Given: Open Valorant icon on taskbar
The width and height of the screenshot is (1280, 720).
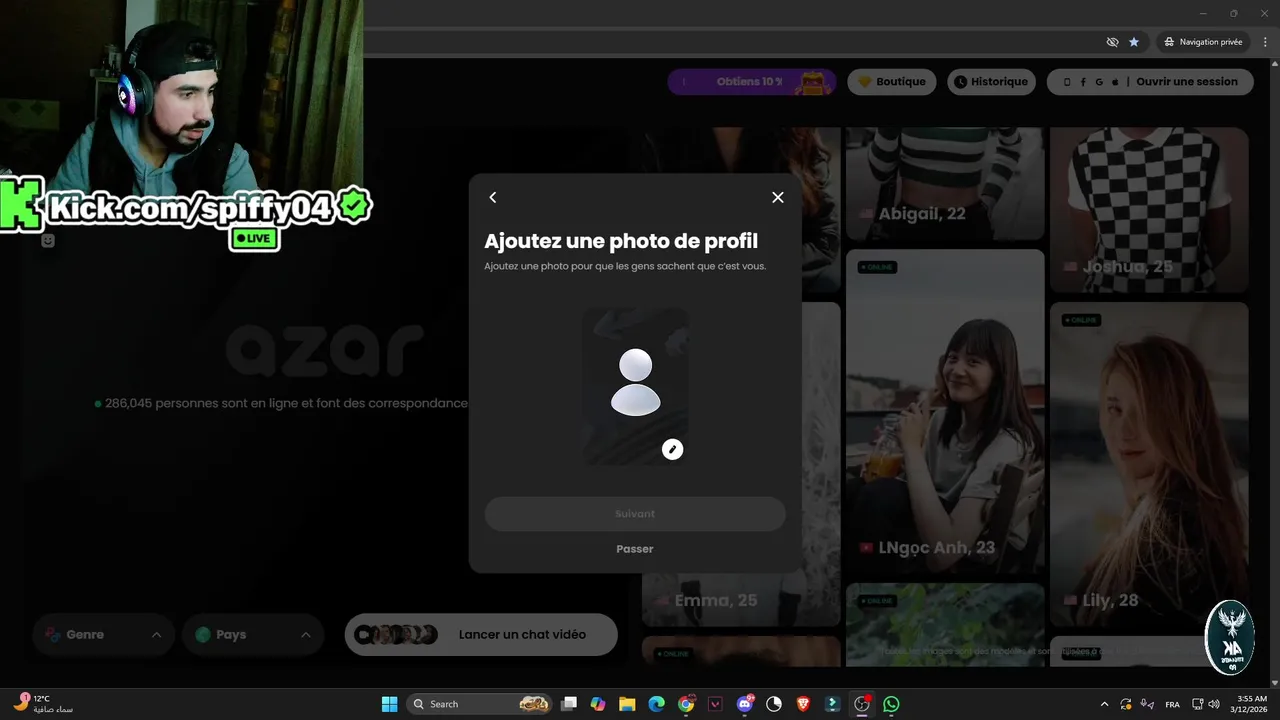Looking at the screenshot, I should (x=715, y=704).
